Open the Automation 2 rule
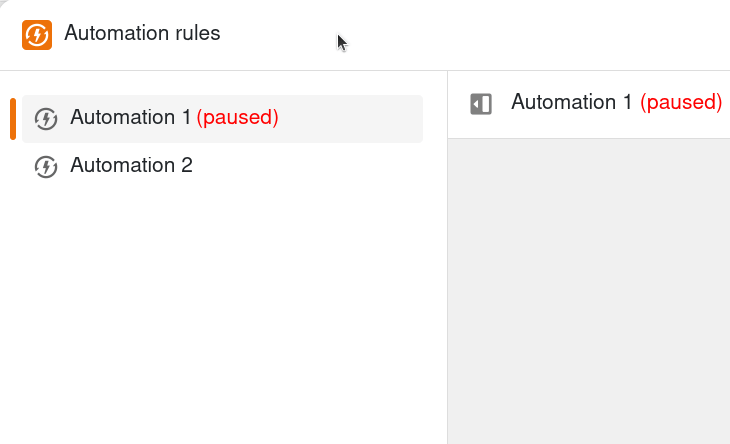Screen dimensions: 730x444 point(131,166)
